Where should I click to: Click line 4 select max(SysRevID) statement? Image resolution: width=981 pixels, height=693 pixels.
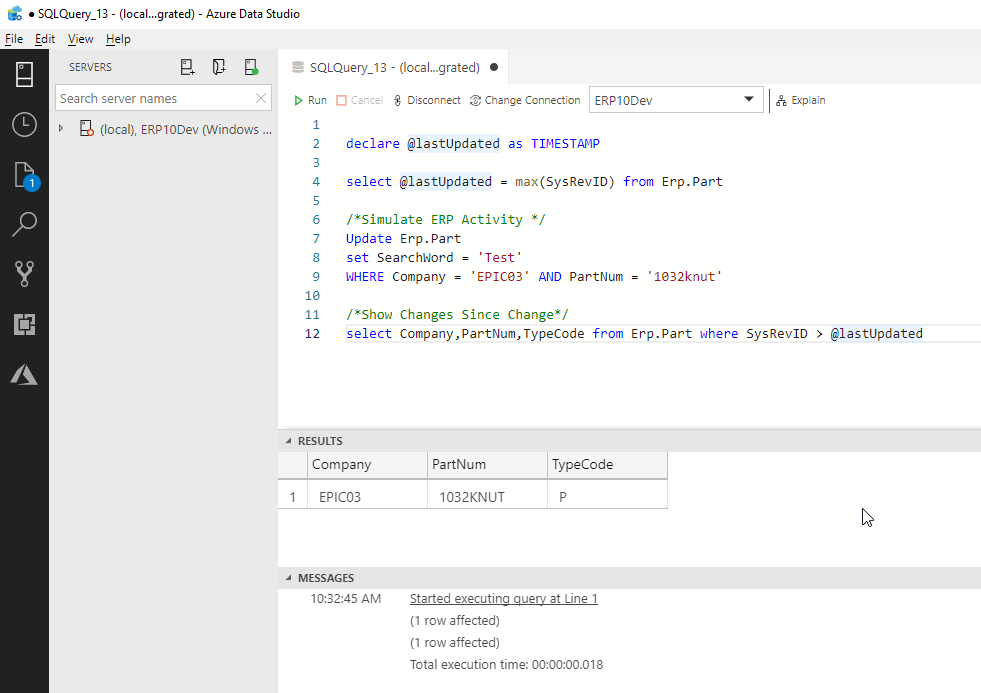click(534, 182)
